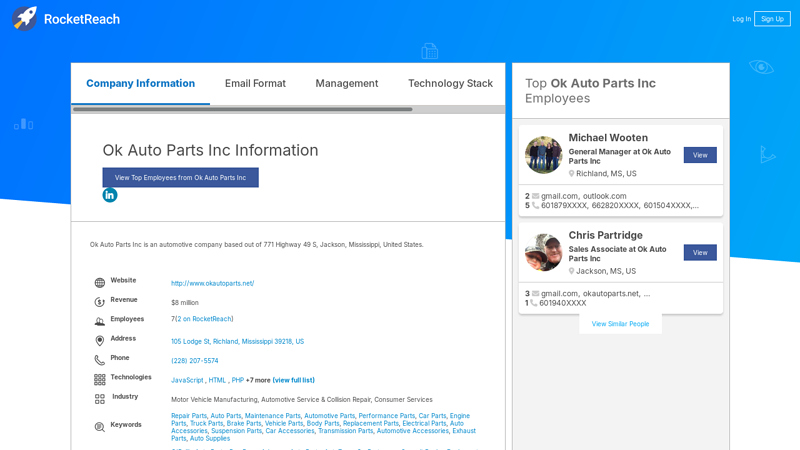This screenshot has height=450, width=800.
Task: Click location pin next to Richland, MS, US
Action: (571, 173)
